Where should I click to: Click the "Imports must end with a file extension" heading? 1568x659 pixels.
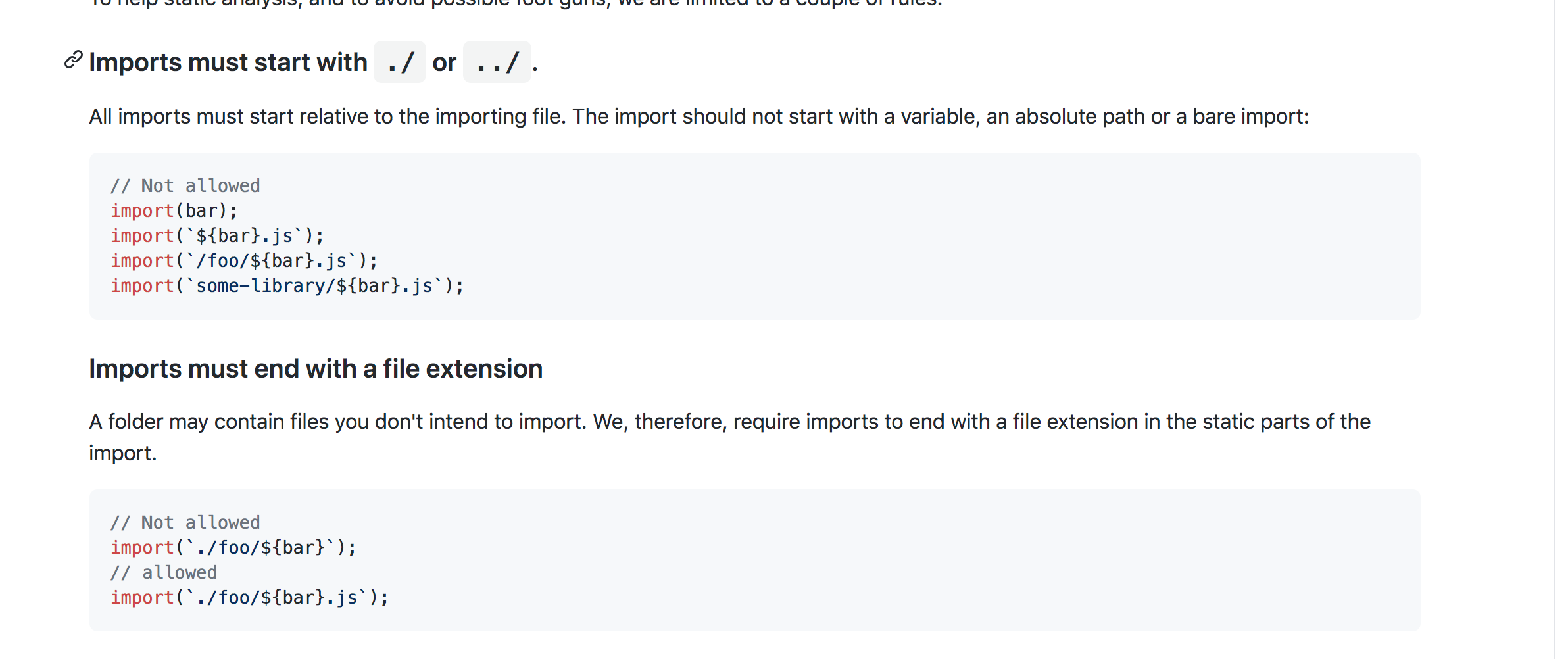(316, 369)
